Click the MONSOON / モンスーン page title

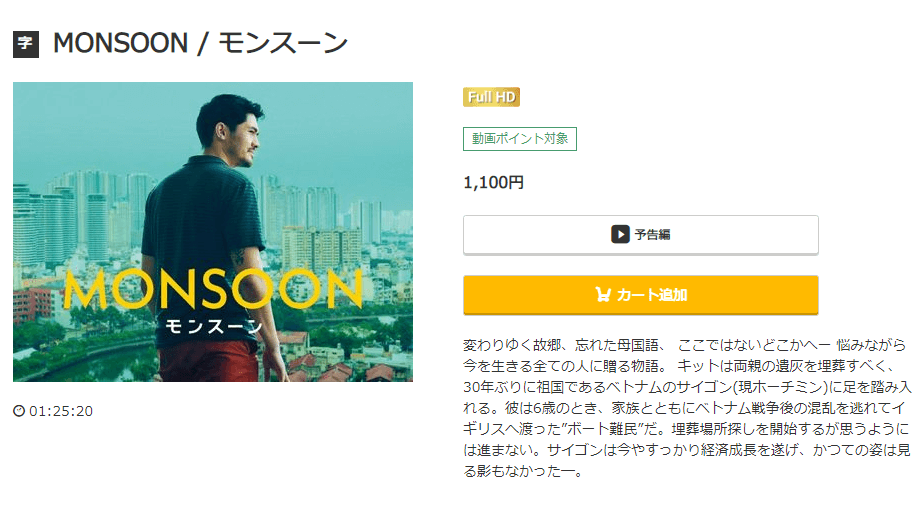(x=200, y=43)
